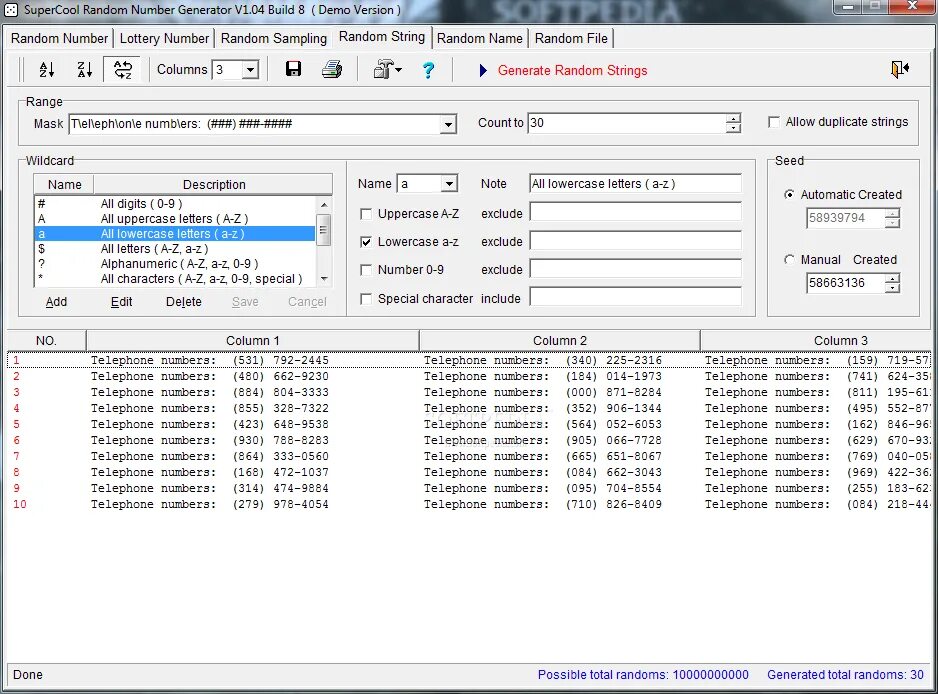Switch to the Random Number tab
The image size is (938, 694).
coord(59,38)
